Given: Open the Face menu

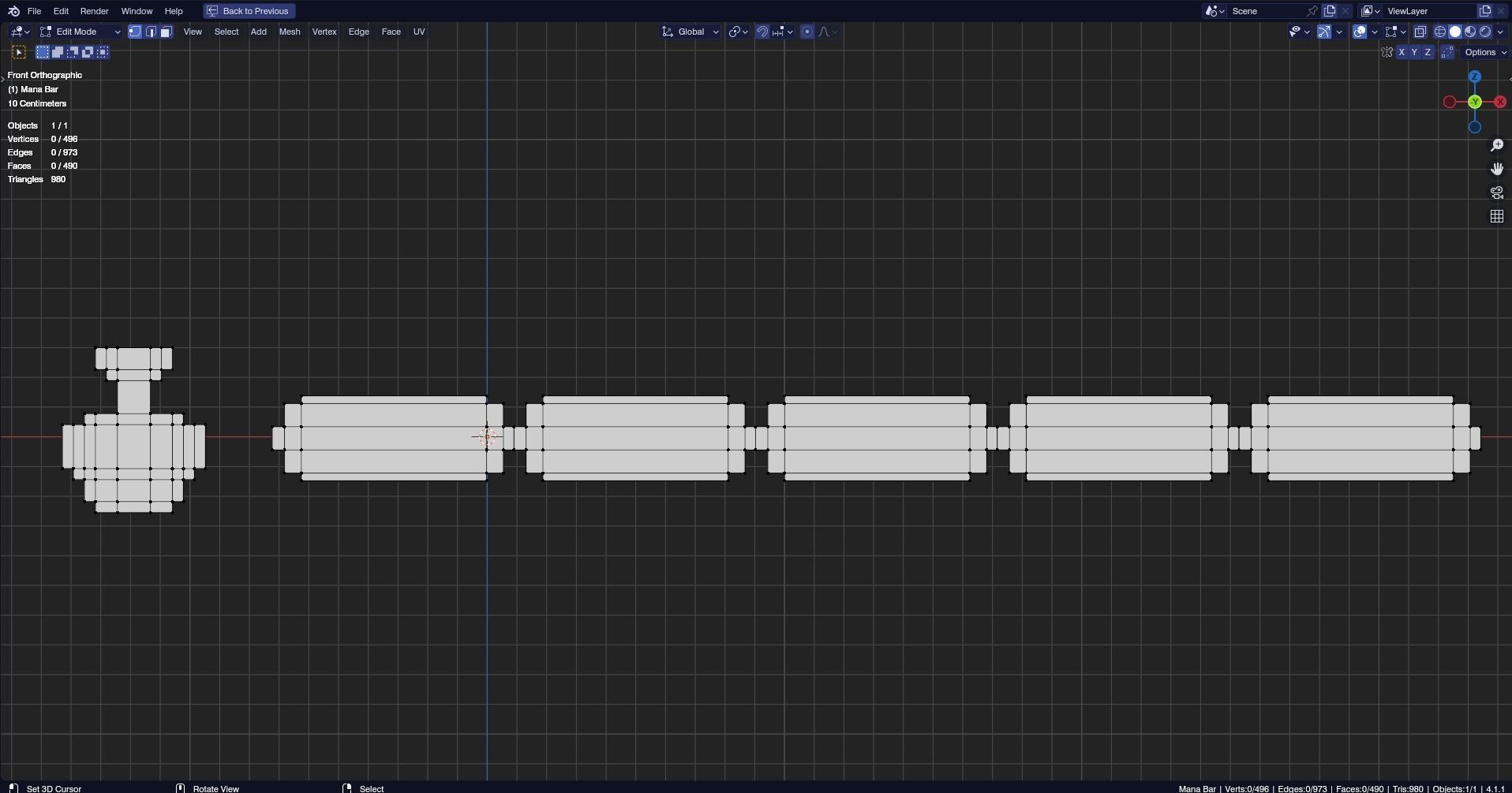Looking at the screenshot, I should coord(391,32).
